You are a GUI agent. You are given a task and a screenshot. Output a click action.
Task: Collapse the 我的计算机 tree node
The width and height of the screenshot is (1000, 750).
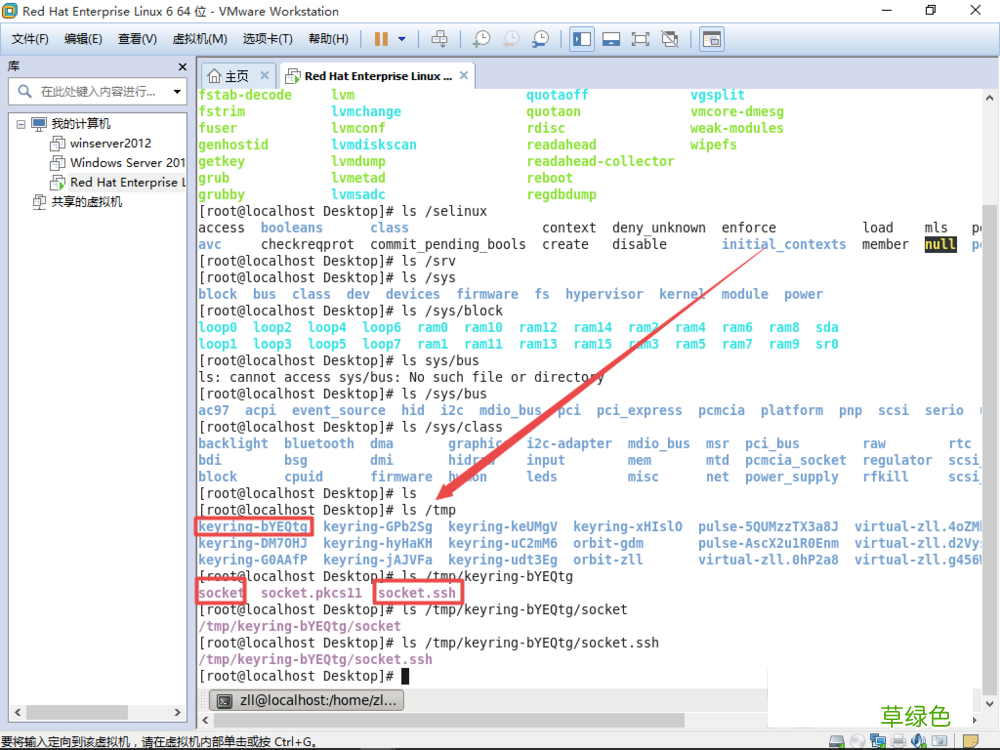click(x=22, y=123)
